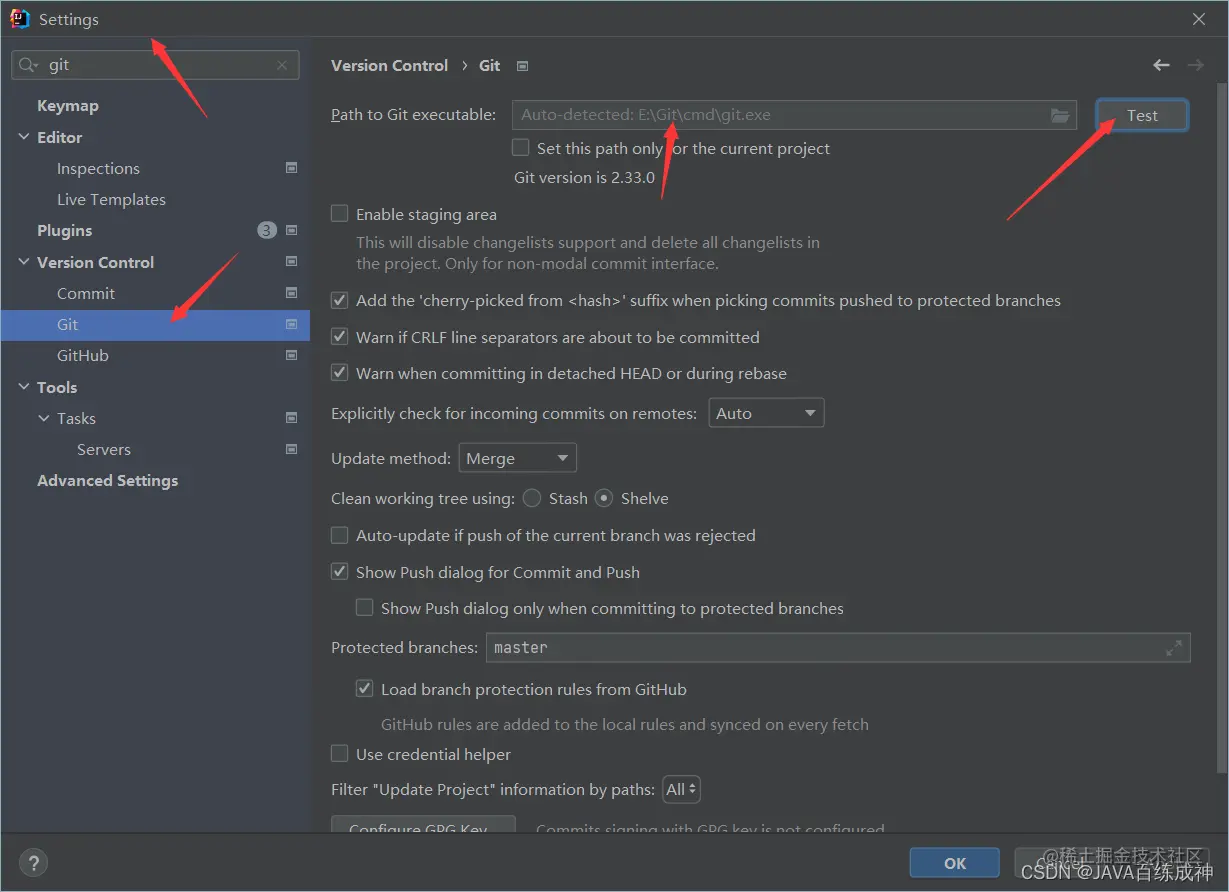Enable Auto-update if push was rejected
This screenshot has height=892, width=1229.
(x=340, y=535)
